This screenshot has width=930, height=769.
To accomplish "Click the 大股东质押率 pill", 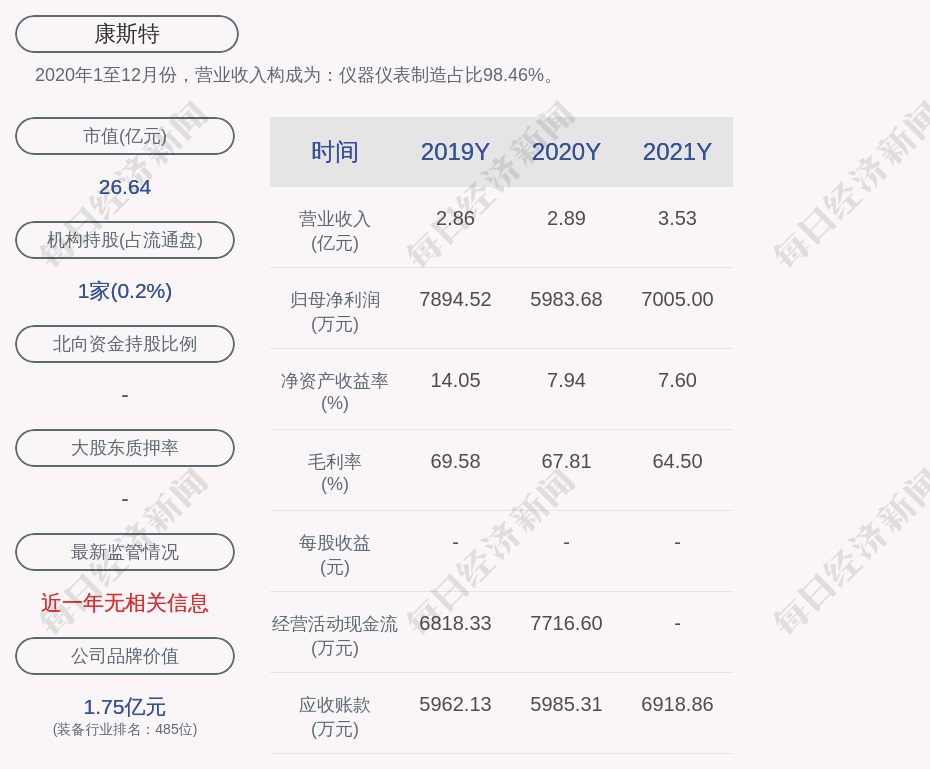I will (x=125, y=448).
